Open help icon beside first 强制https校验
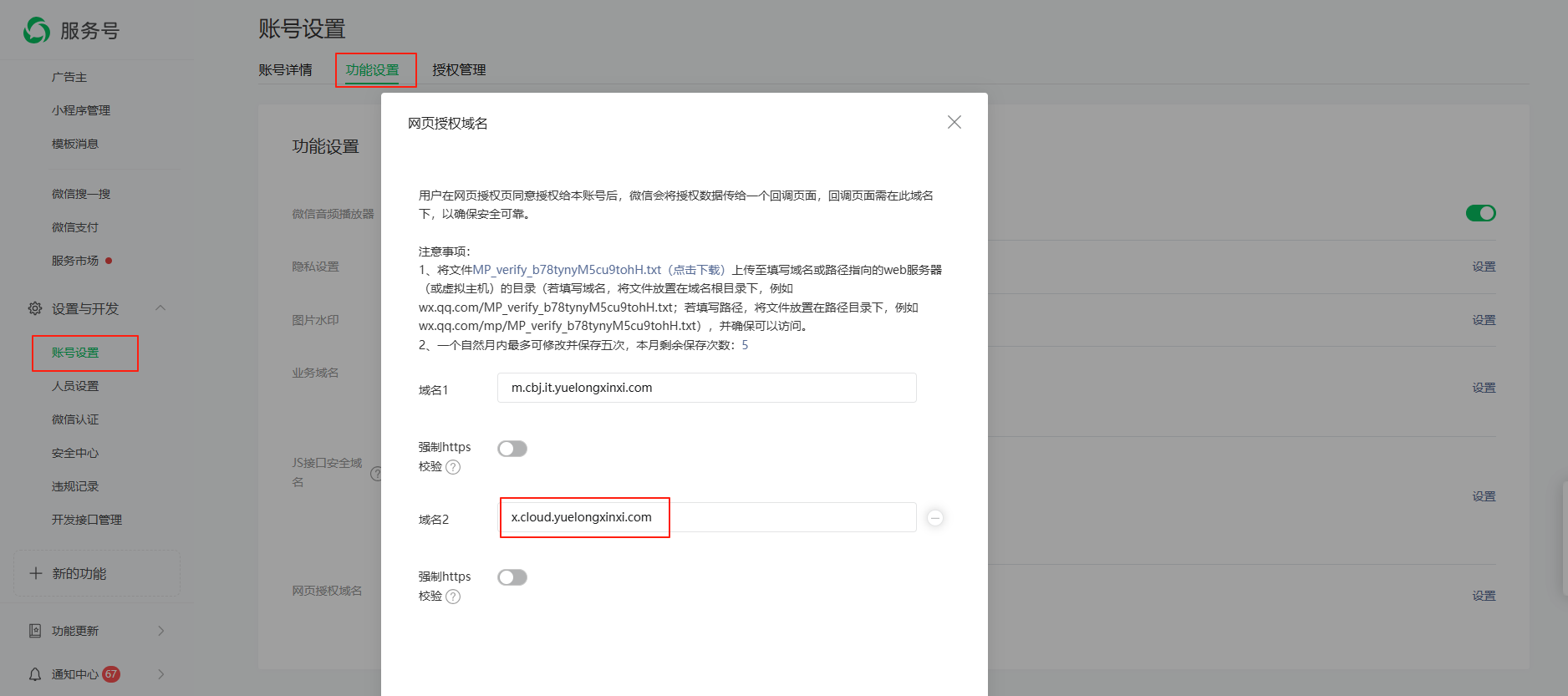Image resolution: width=1568 pixels, height=696 pixels. (453, 467)
